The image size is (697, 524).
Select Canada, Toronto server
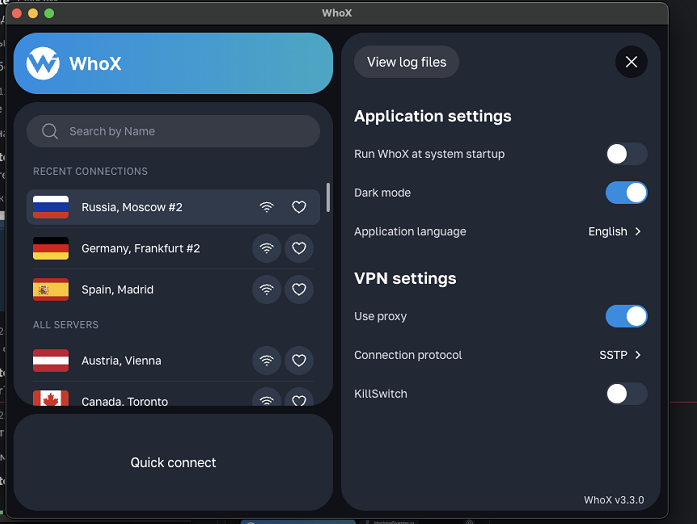click(173, 397)
